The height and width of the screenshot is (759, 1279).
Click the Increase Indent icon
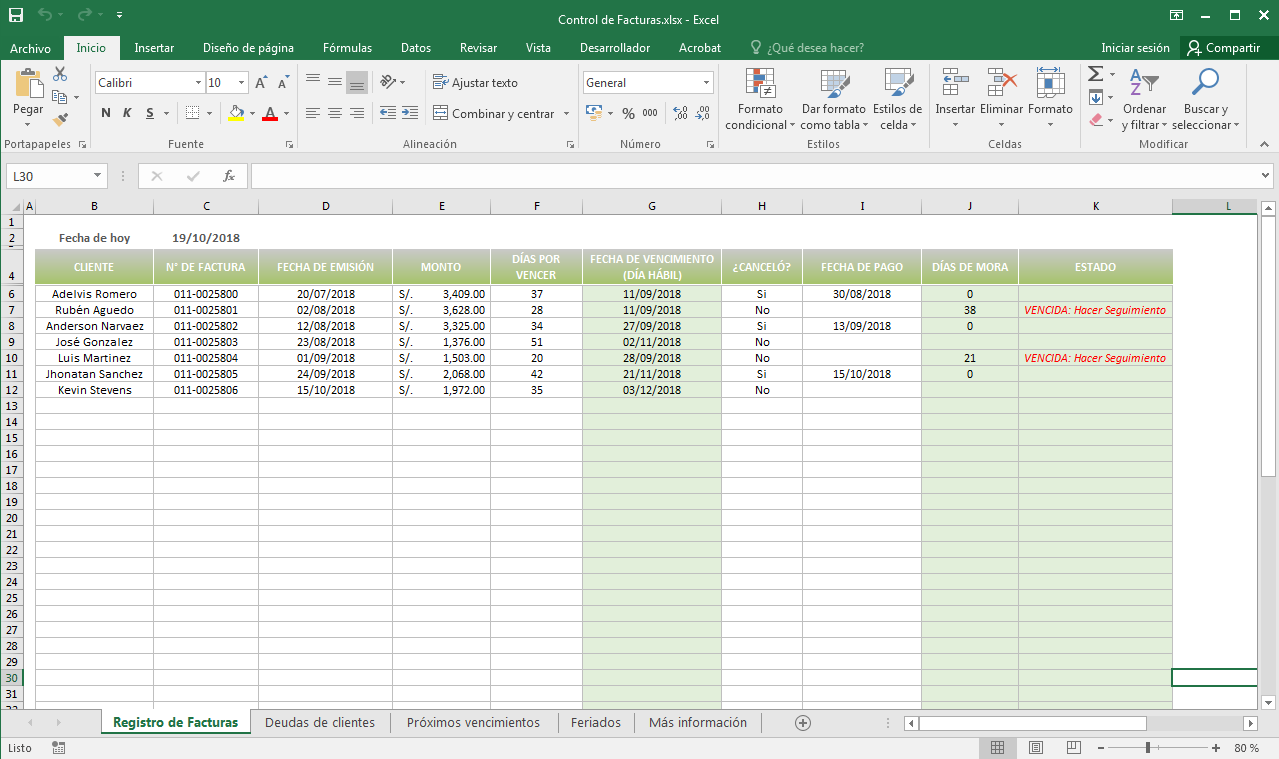tap(412, 113)
